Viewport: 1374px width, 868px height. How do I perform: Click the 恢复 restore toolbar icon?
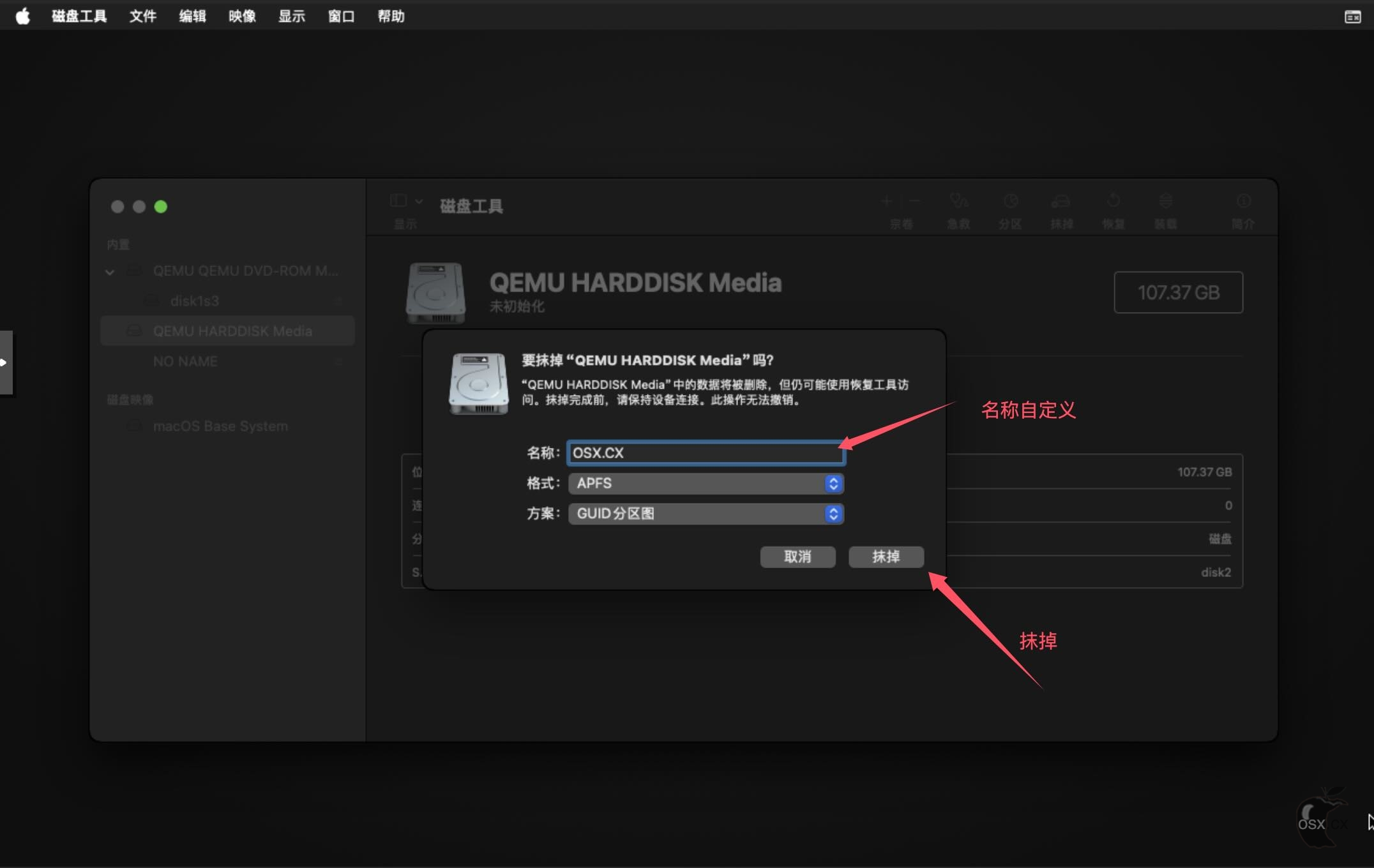coord(1114,201)
